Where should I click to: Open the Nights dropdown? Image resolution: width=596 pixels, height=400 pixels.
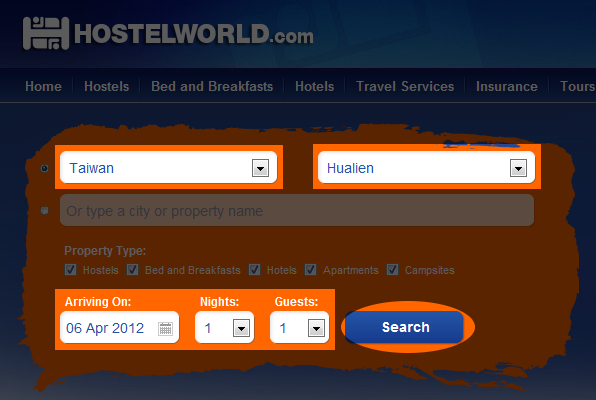(x=224, y=327)
